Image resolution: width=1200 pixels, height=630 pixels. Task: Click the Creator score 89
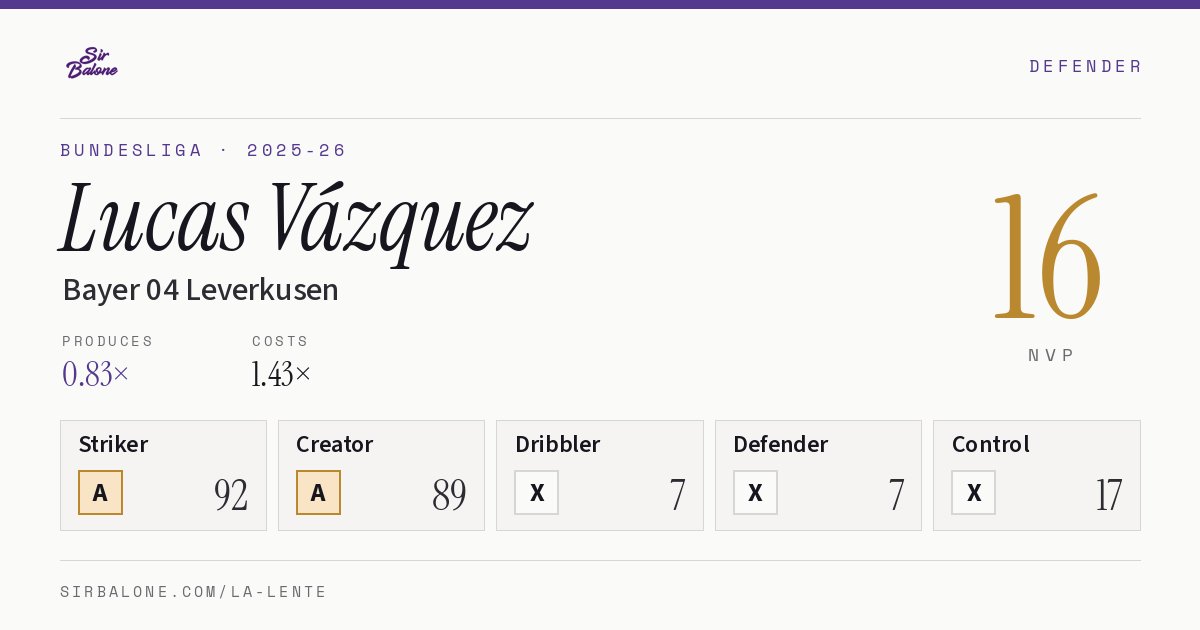pos(449,495)
